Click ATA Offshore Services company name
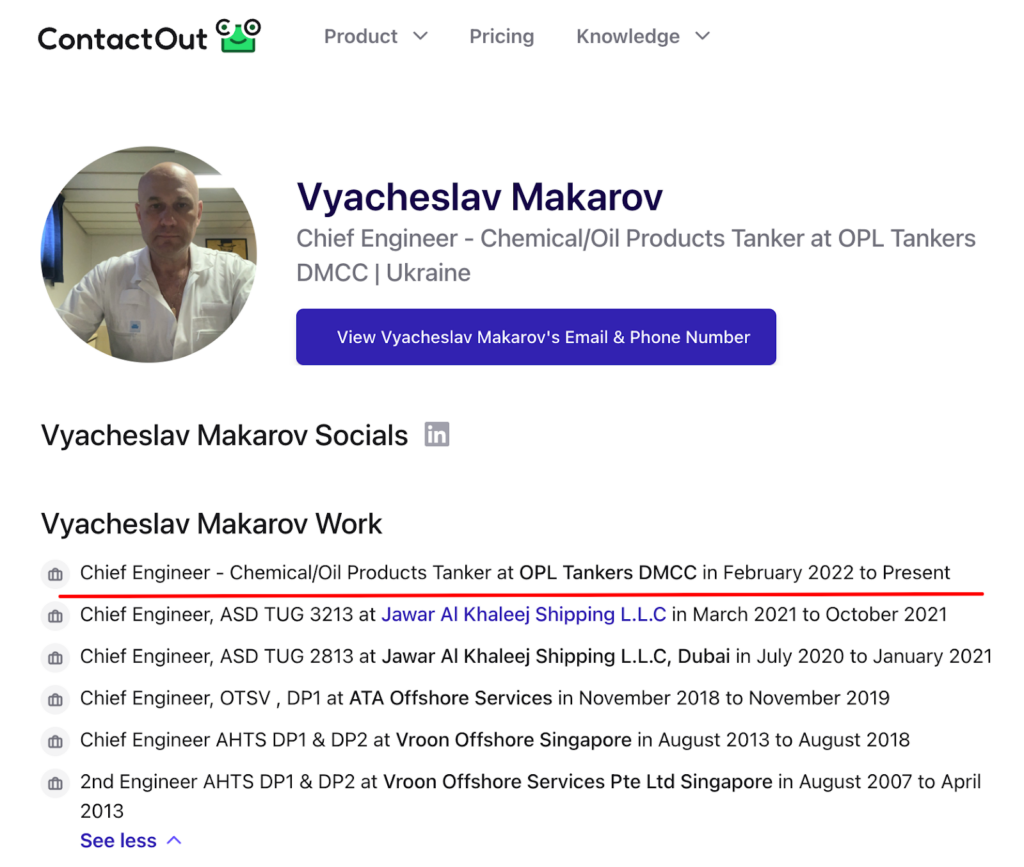The image size is (1024, 867). 450,698
